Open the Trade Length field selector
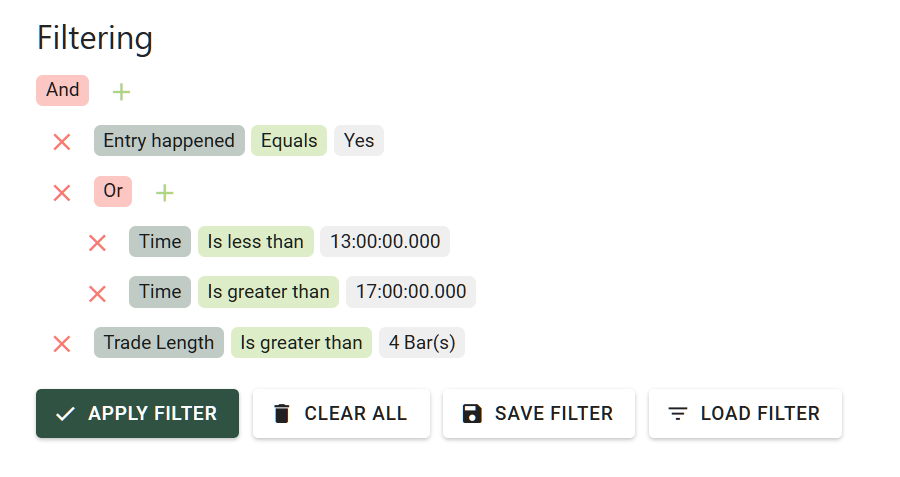 (159, 343)
